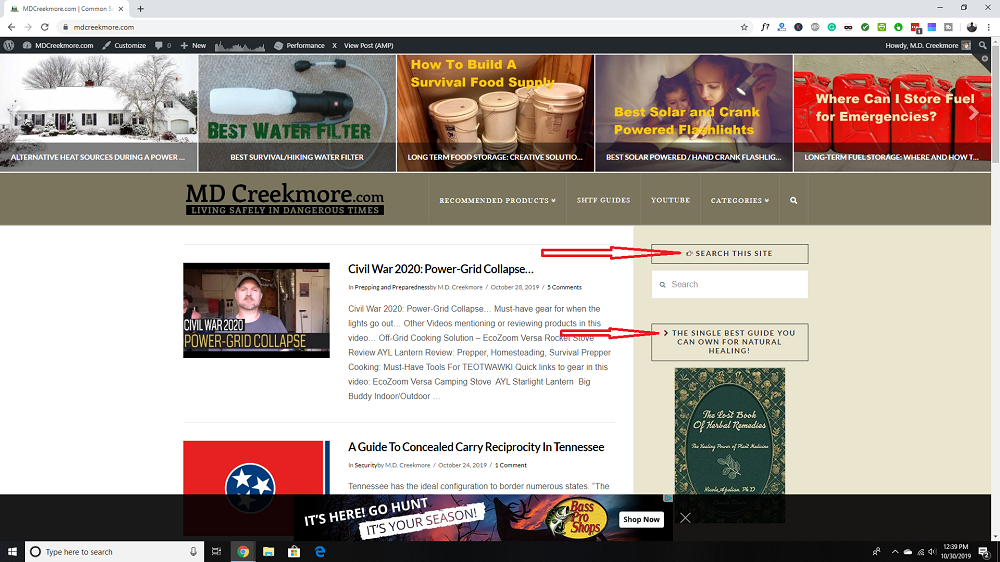Click Howdy, M.D. Creekmore account menu

coord(928,45)
